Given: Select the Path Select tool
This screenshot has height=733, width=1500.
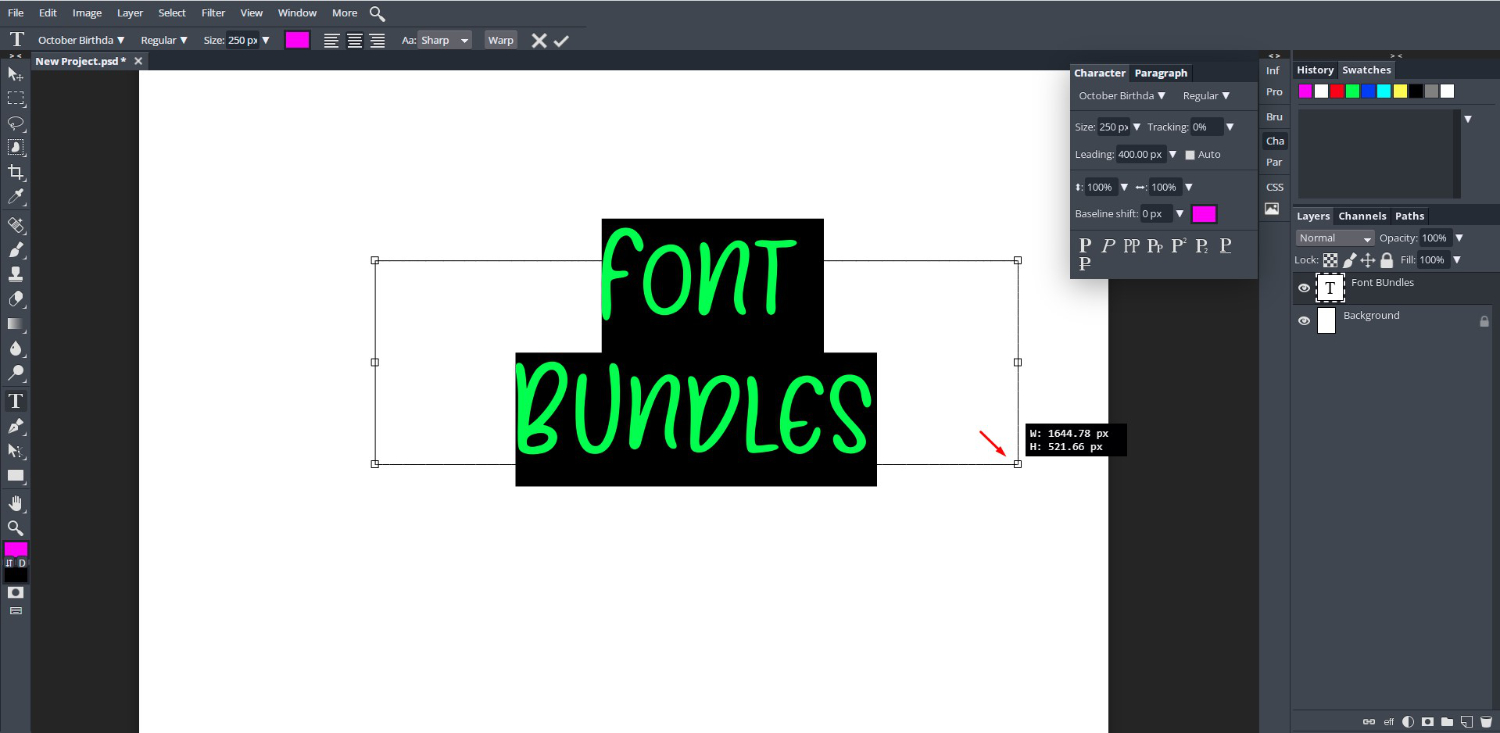Looking at the screenshot, I should (16, 451).
